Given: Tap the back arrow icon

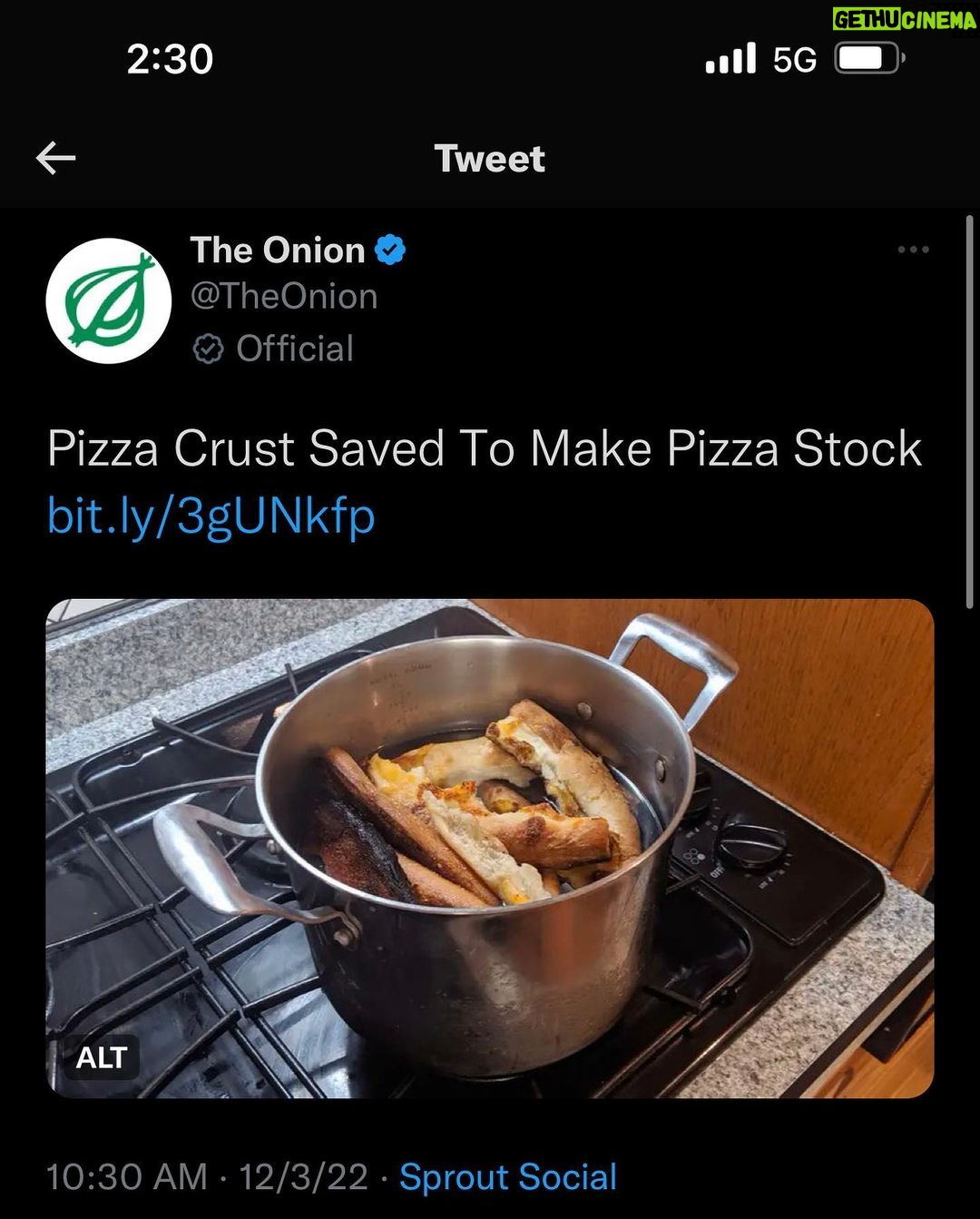Looking at the screenshot, I should click(x=55, y=159).
